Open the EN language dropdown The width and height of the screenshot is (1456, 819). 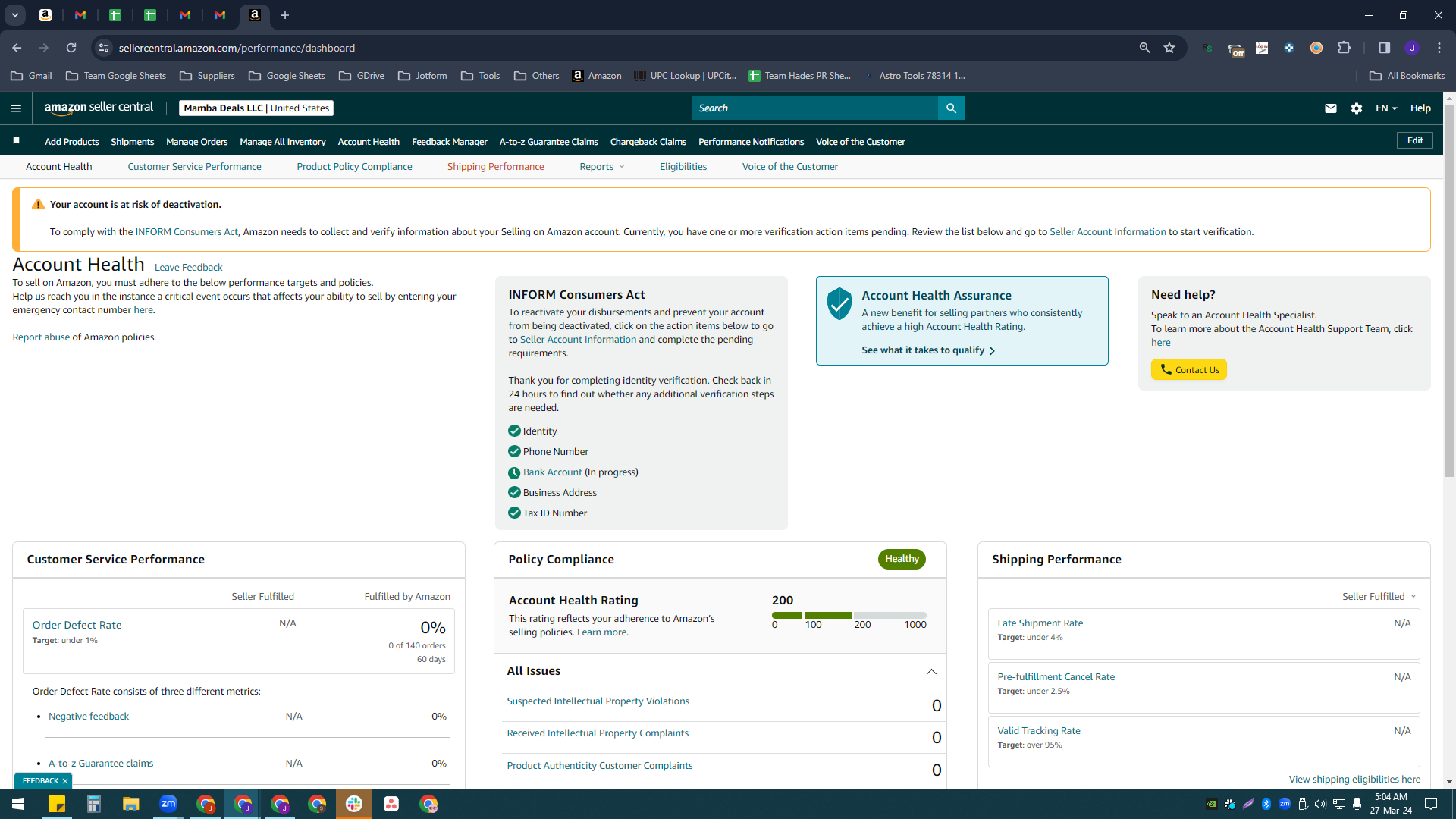1385,108
